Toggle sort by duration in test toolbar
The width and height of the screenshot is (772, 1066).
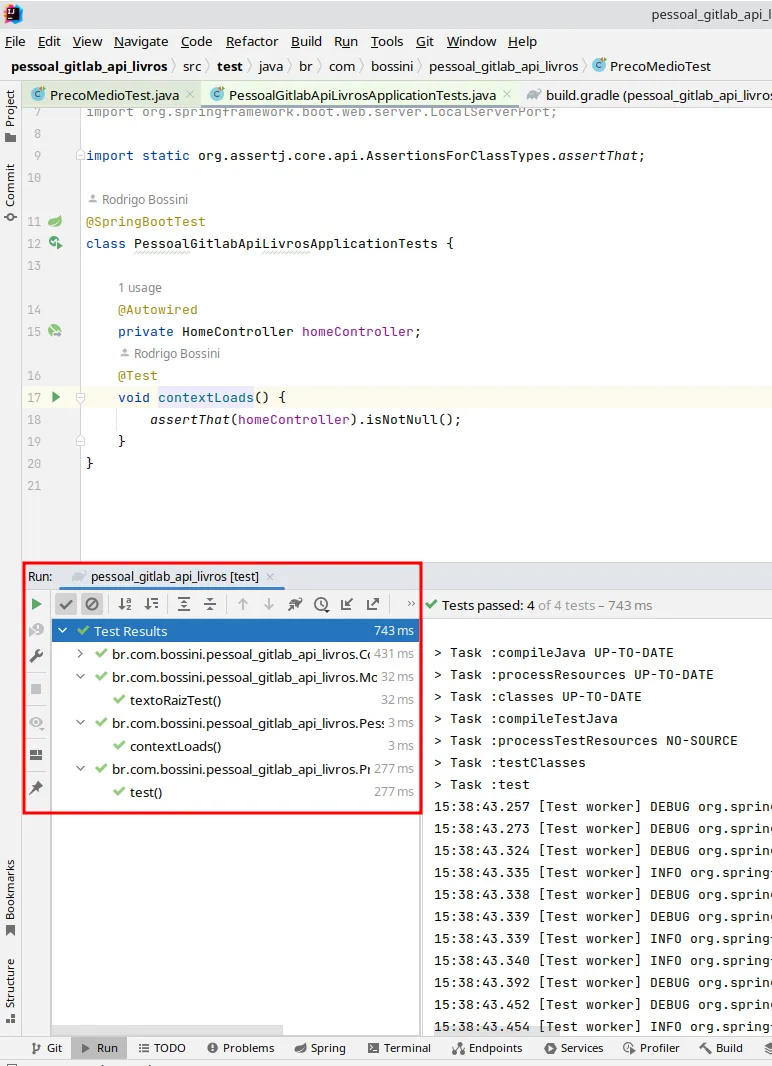point(151,604)
